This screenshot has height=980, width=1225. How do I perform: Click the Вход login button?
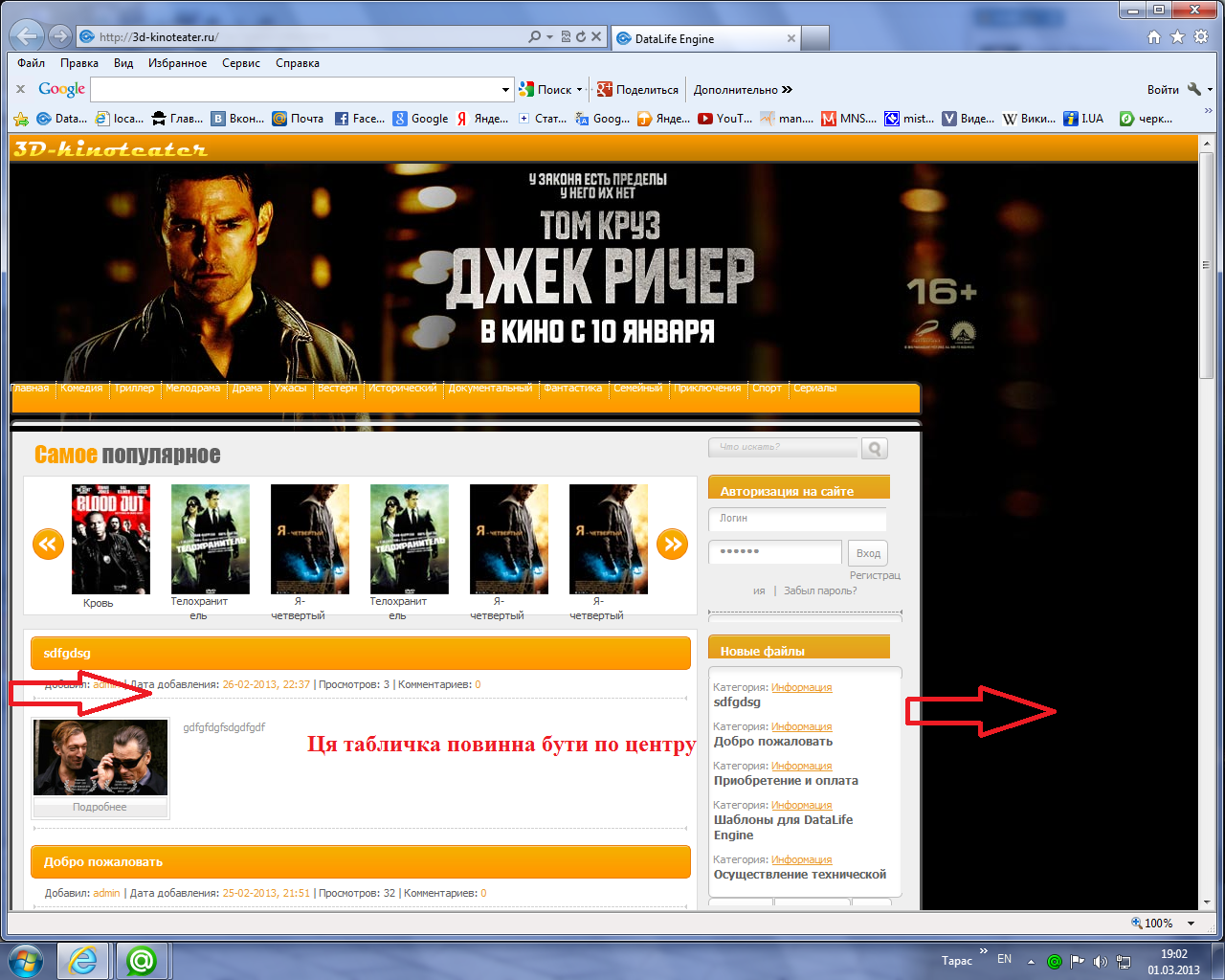868,553
